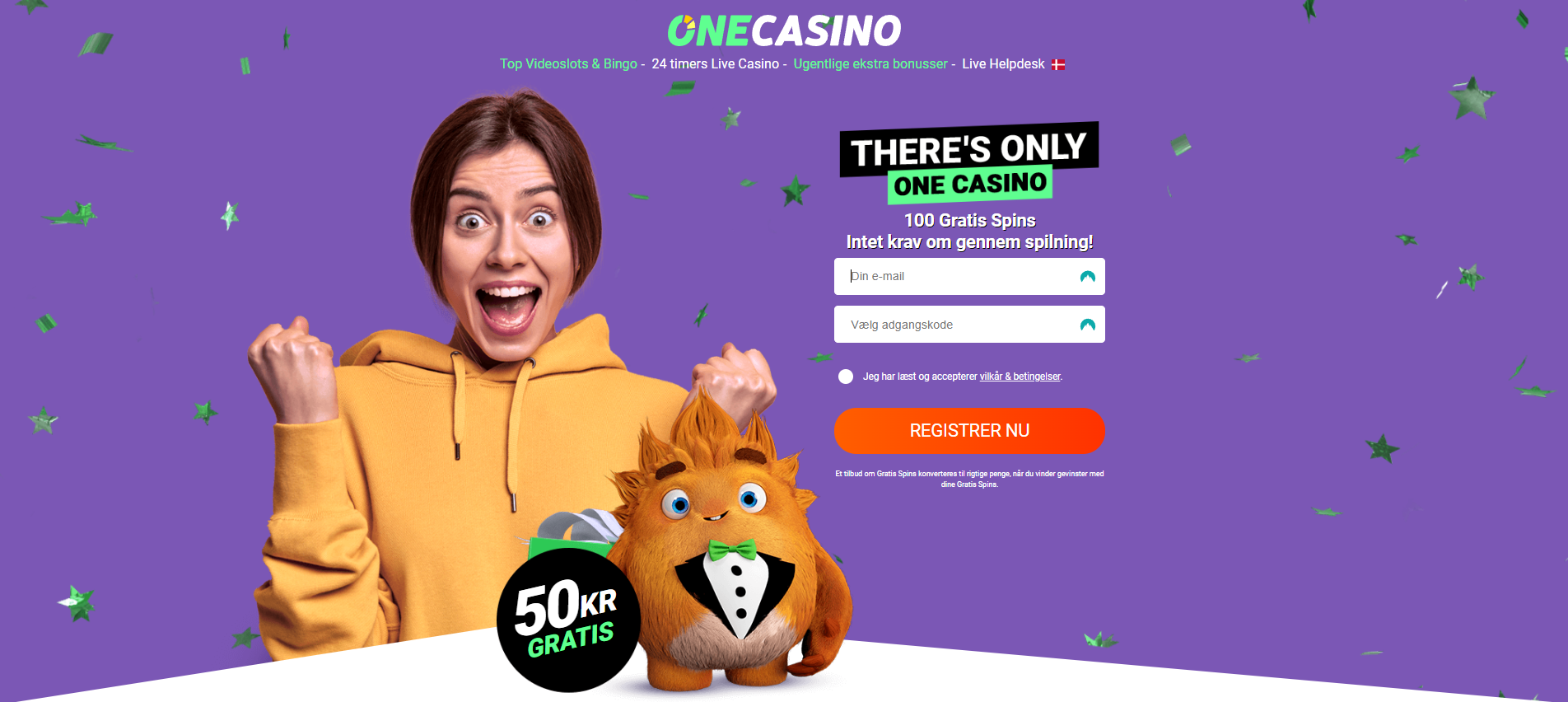Click password manager icon in e-mail field
The height and width of the screenshot is (702, 1568).
tap(1087, 277)
